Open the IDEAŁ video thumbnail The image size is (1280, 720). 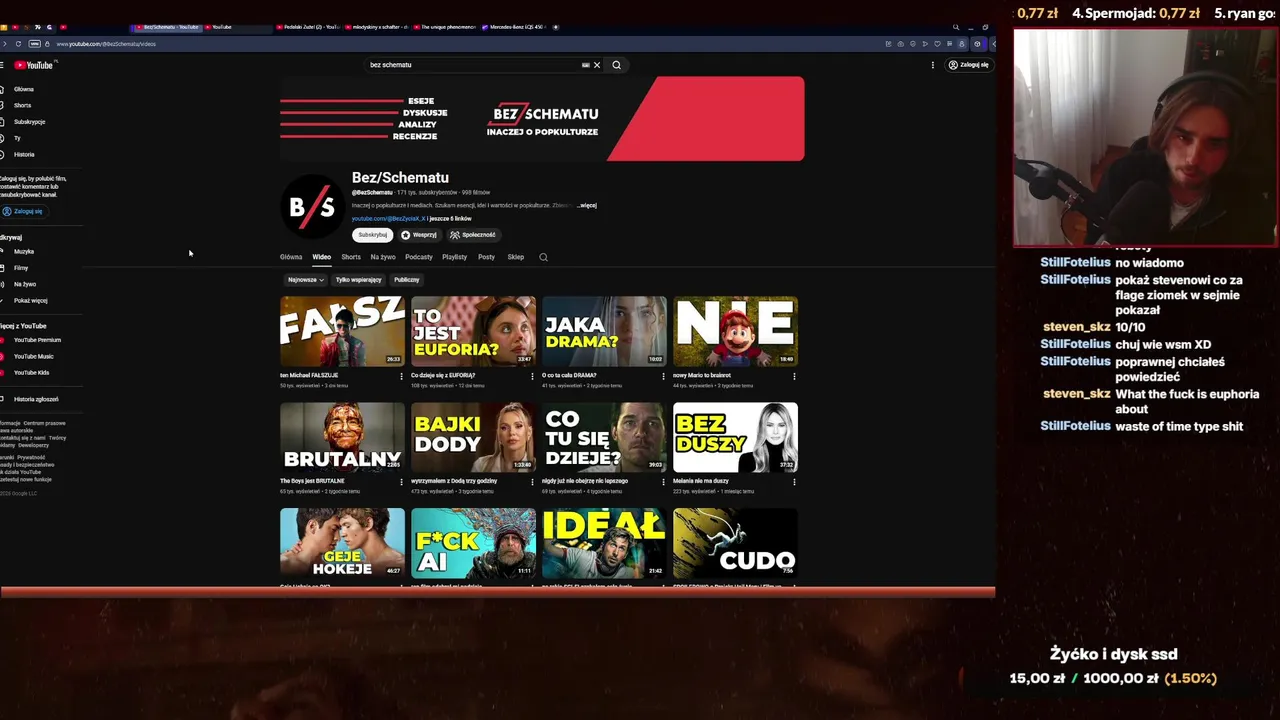pos(604,543)
